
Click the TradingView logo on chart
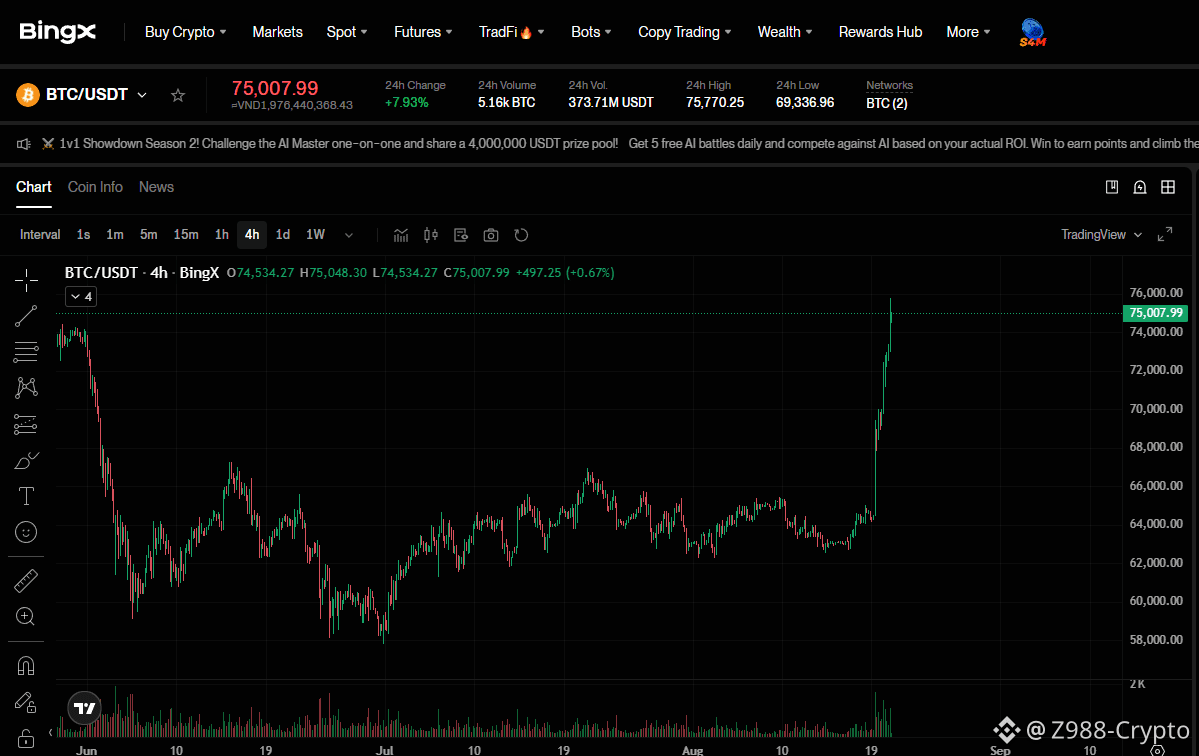click(85, 708)
